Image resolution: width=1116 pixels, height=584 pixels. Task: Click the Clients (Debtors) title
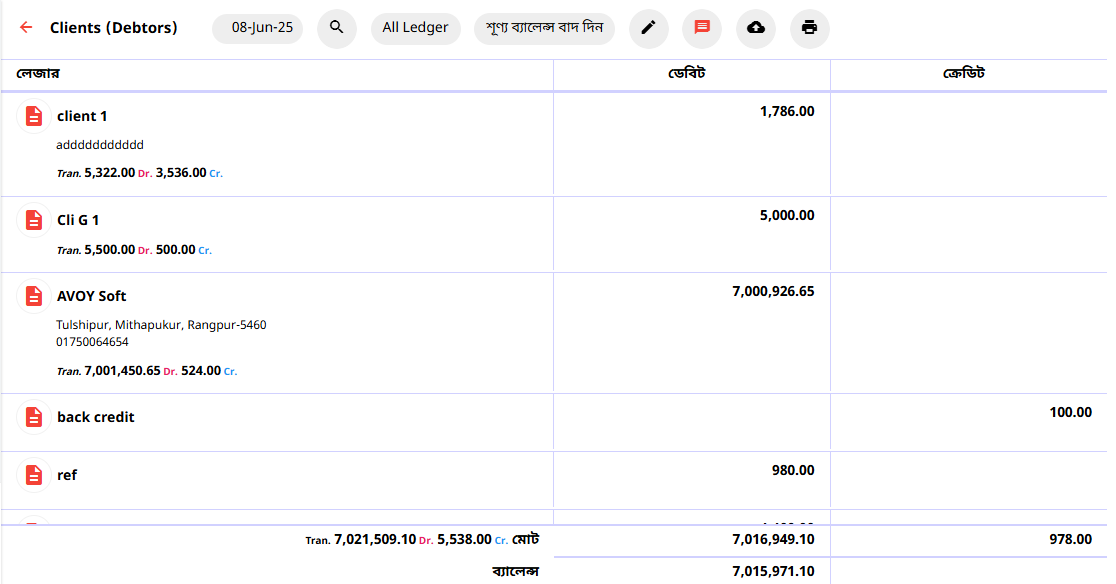click(114, 28)
